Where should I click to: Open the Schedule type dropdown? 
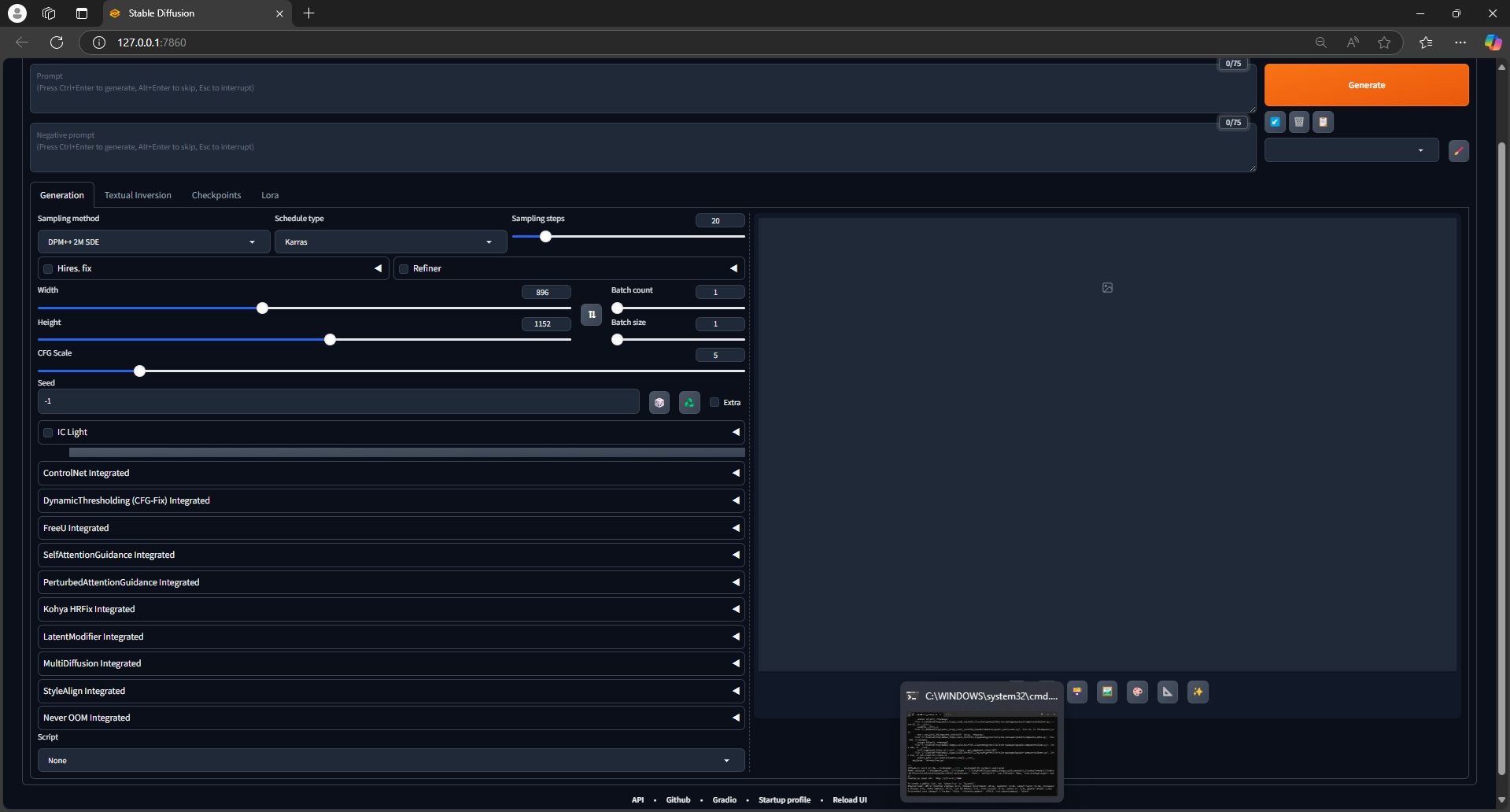point(390,242)
